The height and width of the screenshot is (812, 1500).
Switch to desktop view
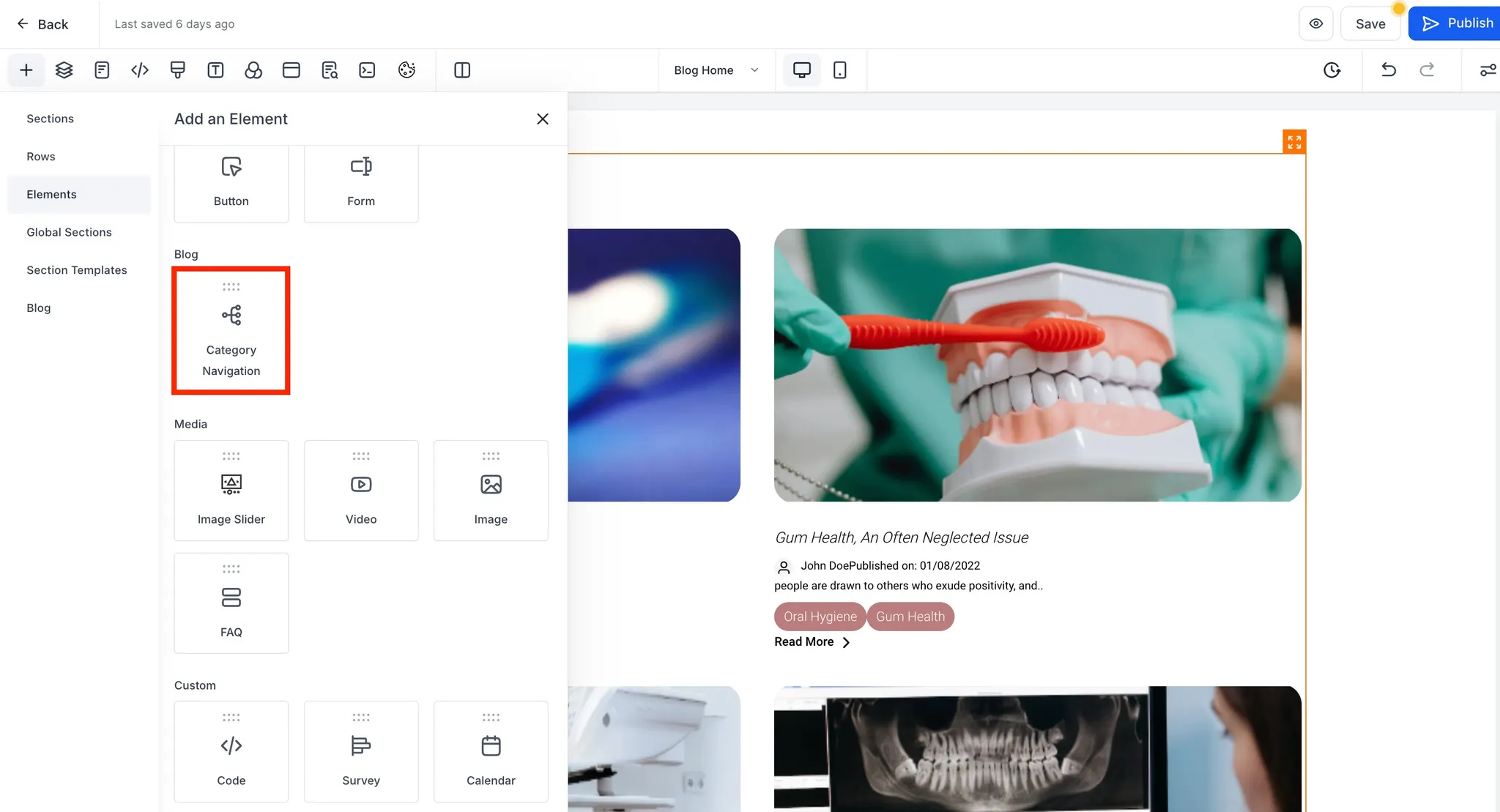802,70
